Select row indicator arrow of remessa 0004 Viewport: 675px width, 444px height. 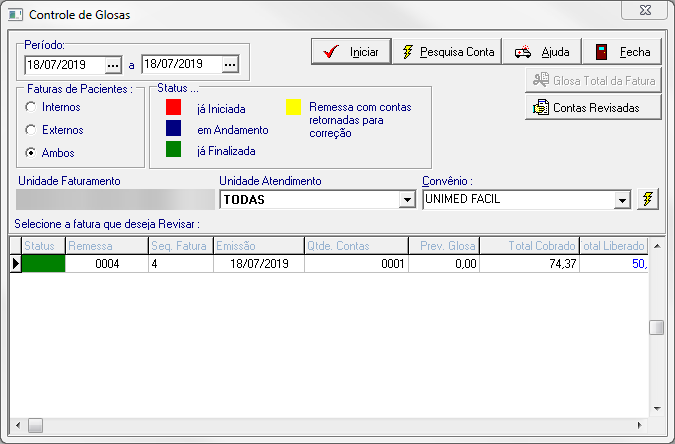click(x=16, y=264)
